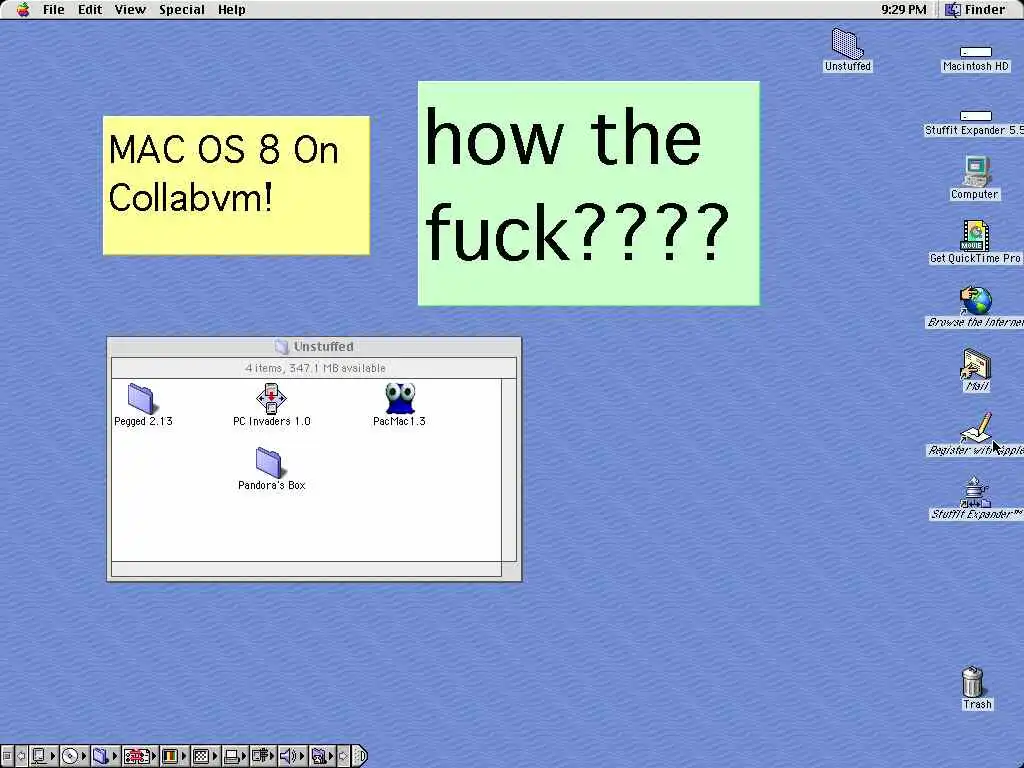Open the File menu
Image resolution: width=1024 pixels, height=768 pixels.
pyautogui.click(x=54, y=10)
